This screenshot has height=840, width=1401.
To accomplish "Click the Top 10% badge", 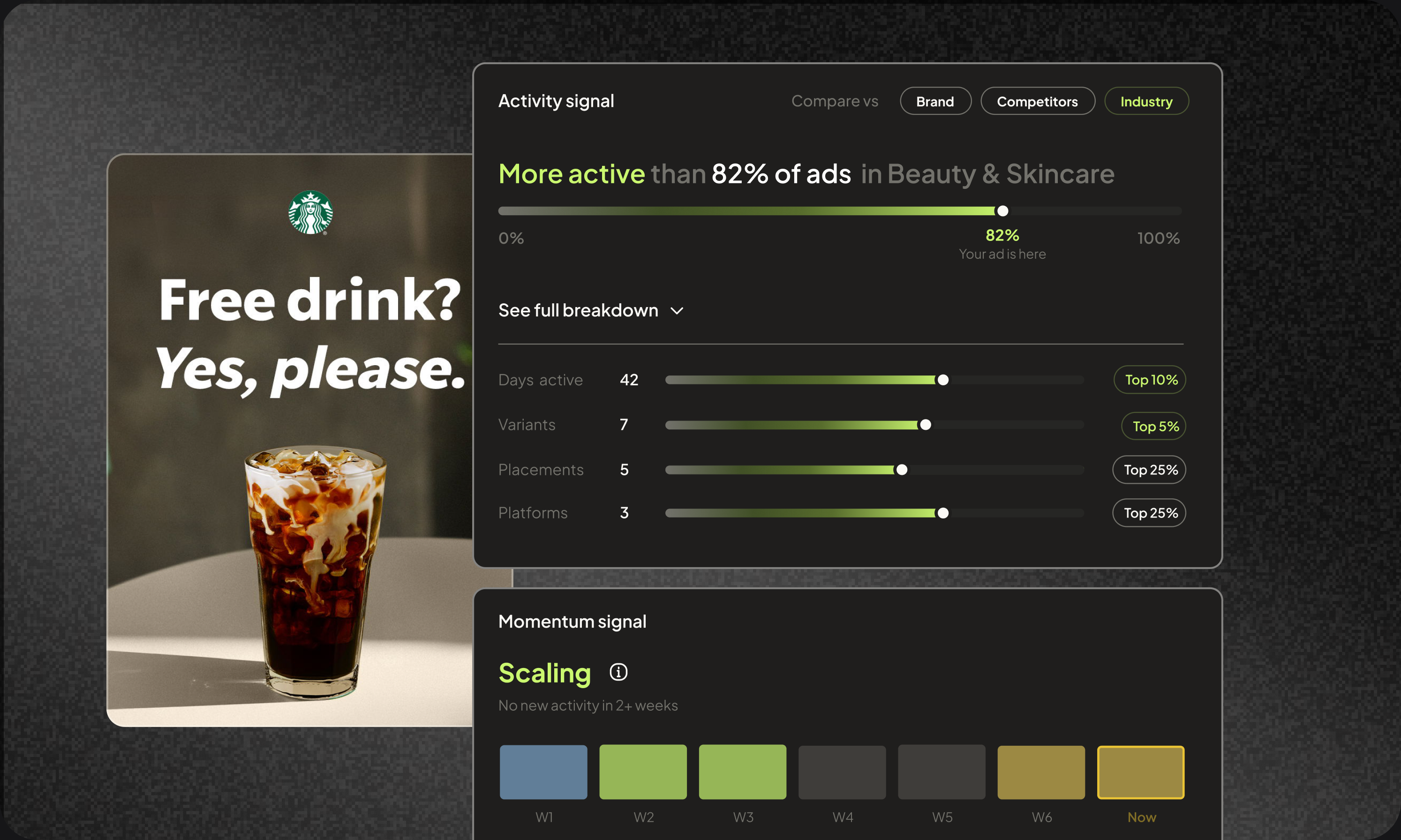I will pyautogui.click(x=1150, y=380).
